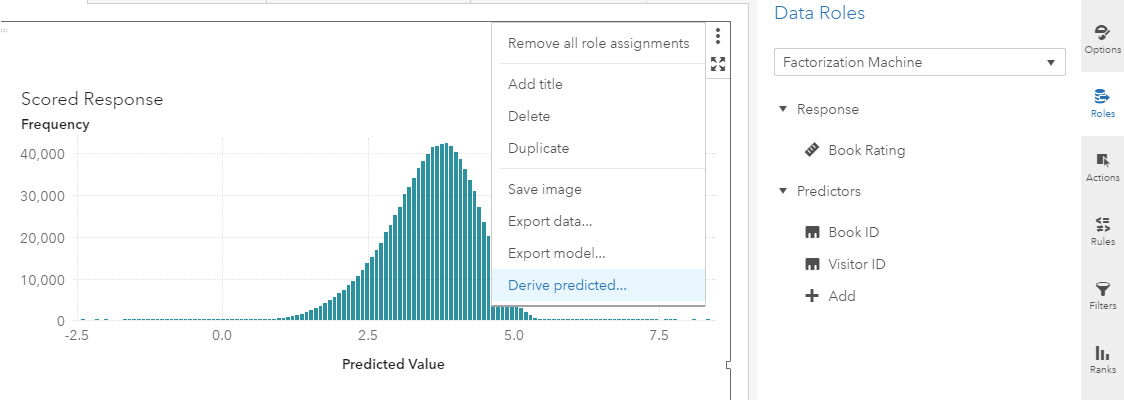The width and height of the screenshot is (1124, 400).
Task: Open the Rules pane icon
Action: [1102, 230]
